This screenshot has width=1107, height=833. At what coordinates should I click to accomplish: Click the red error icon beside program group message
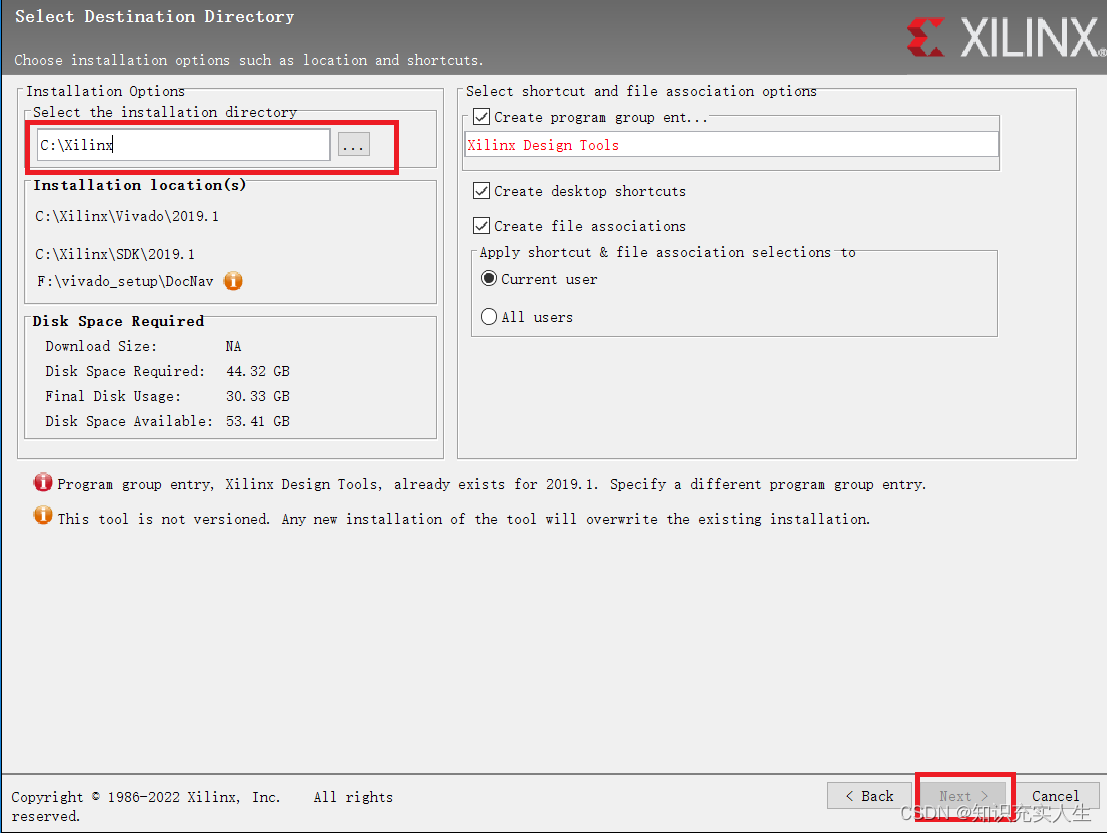click(x=42, y=482)
